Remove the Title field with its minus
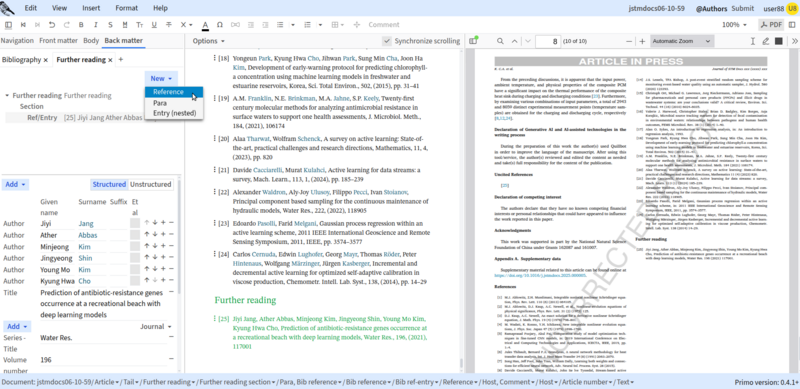This screenshot has height=389, width=800. 171,292
